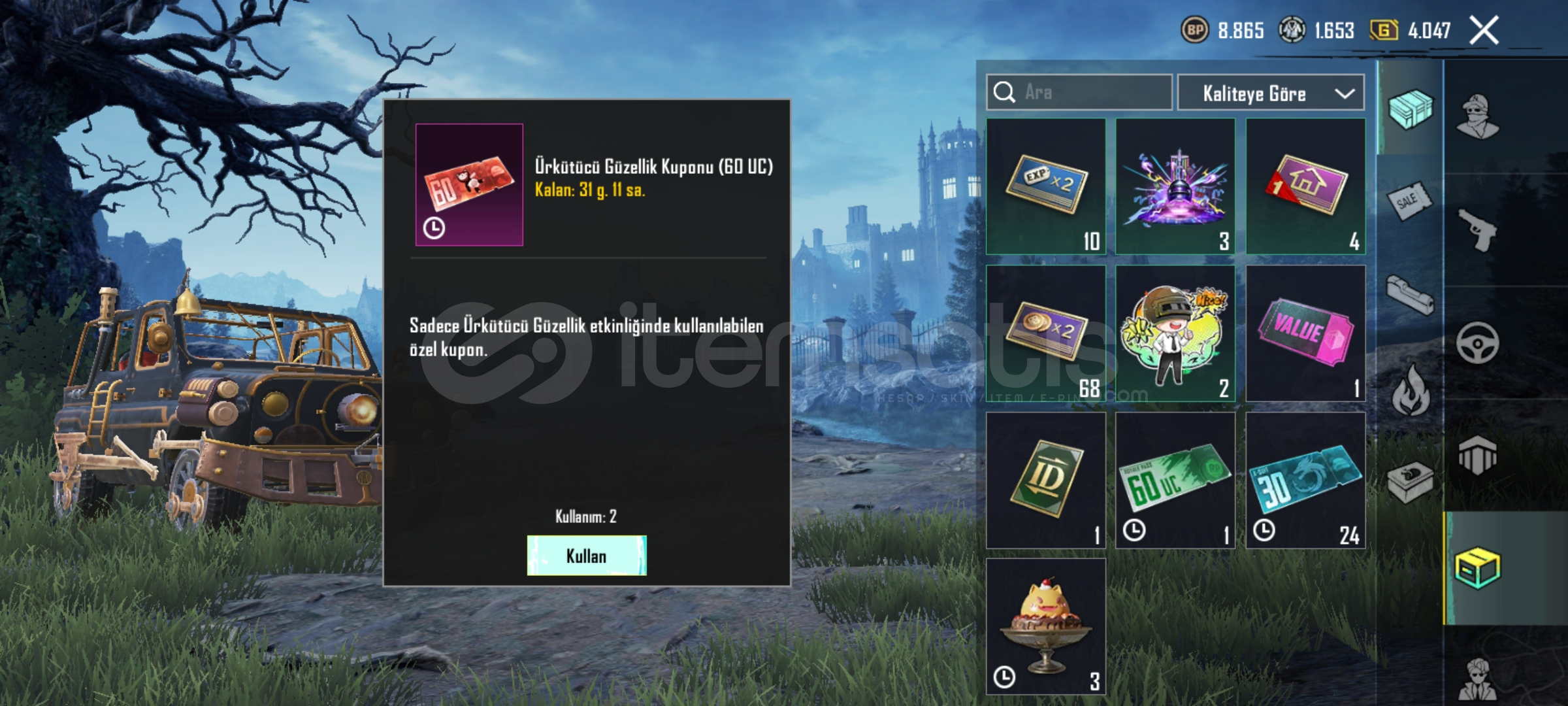Select the house room card item
The image size is (1568, 706).
click(x=1305, y=186)
